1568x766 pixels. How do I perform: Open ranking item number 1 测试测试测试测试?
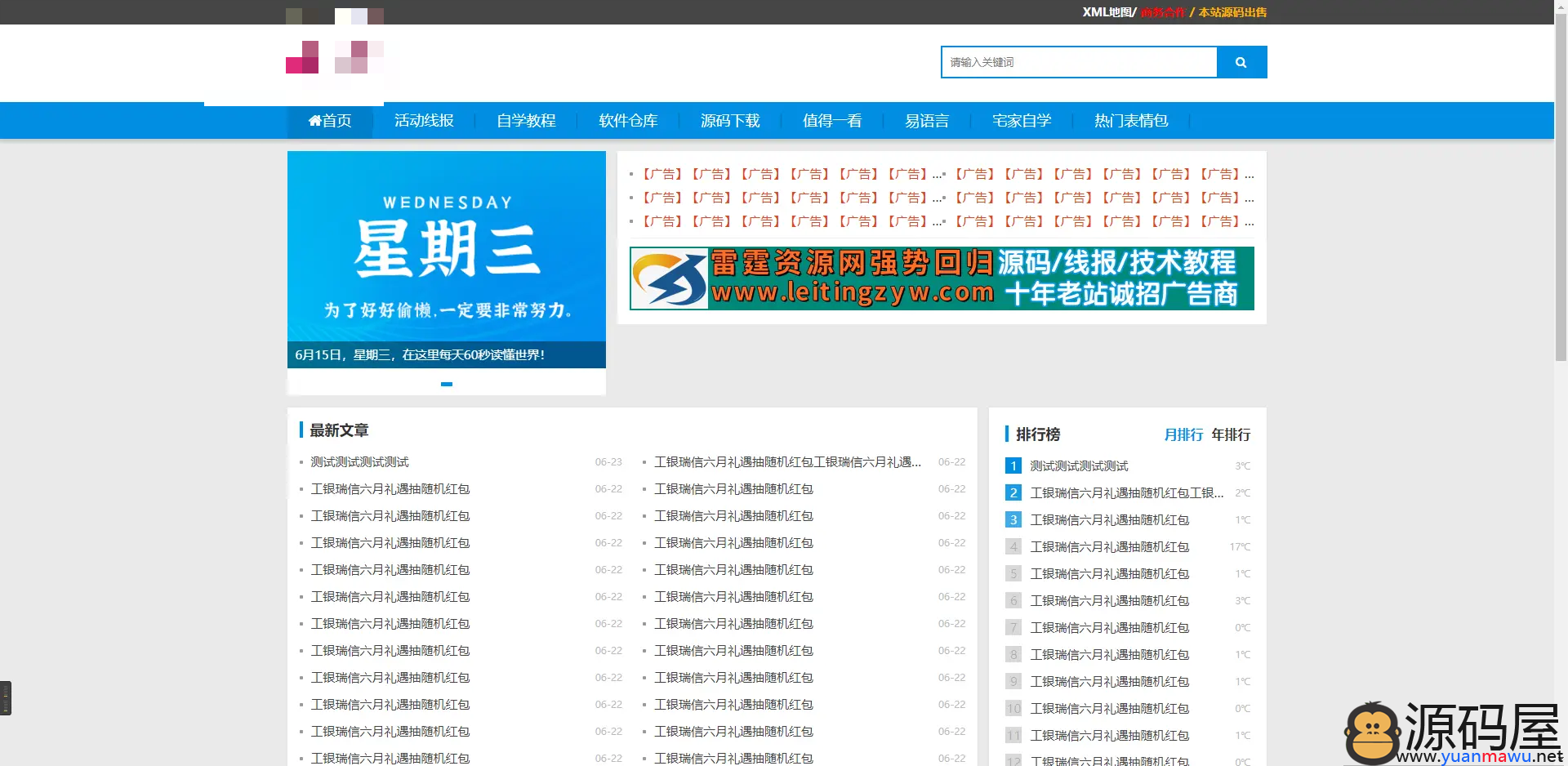[1079, 465]
